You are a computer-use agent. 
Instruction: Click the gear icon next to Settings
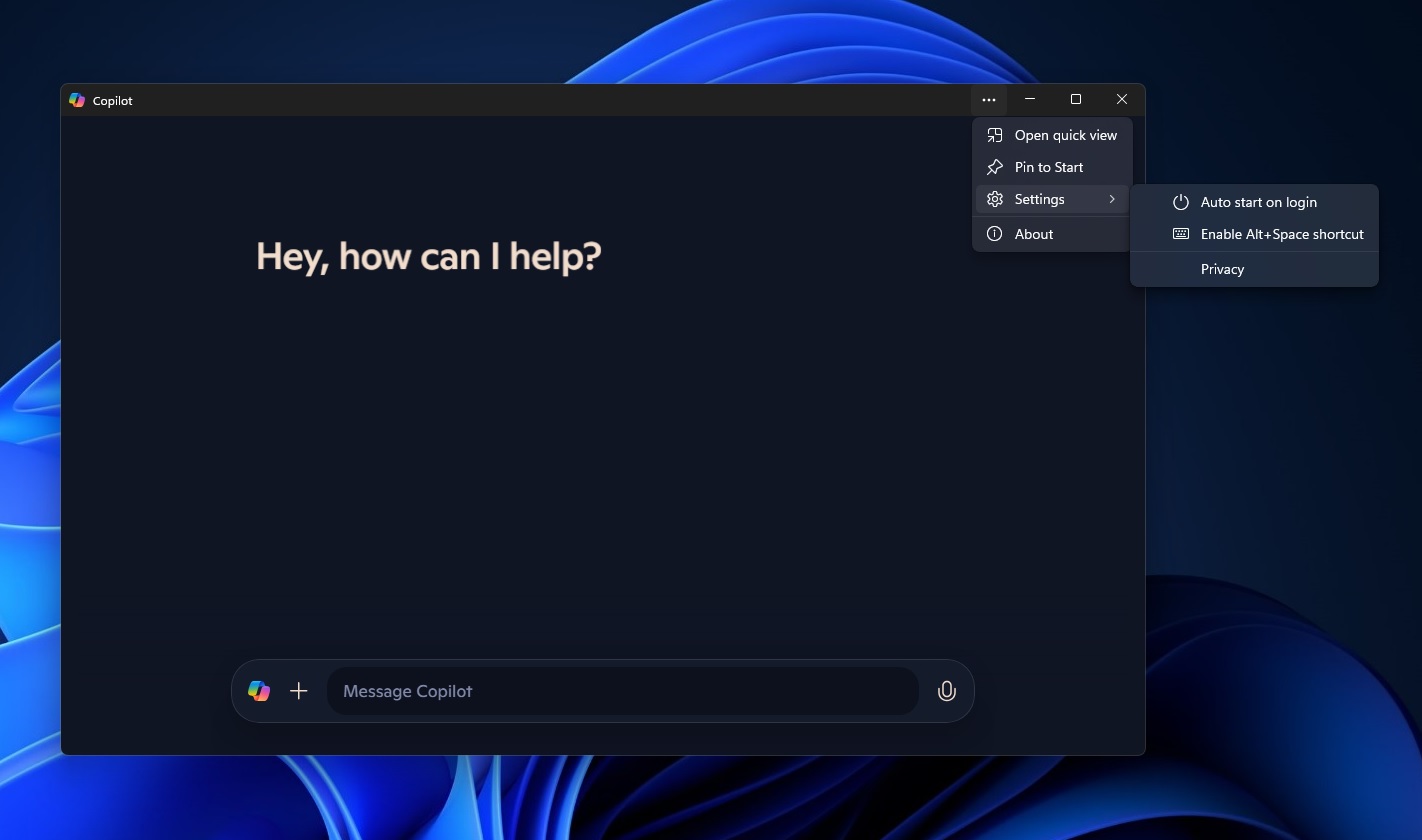(x=994, y=199)
